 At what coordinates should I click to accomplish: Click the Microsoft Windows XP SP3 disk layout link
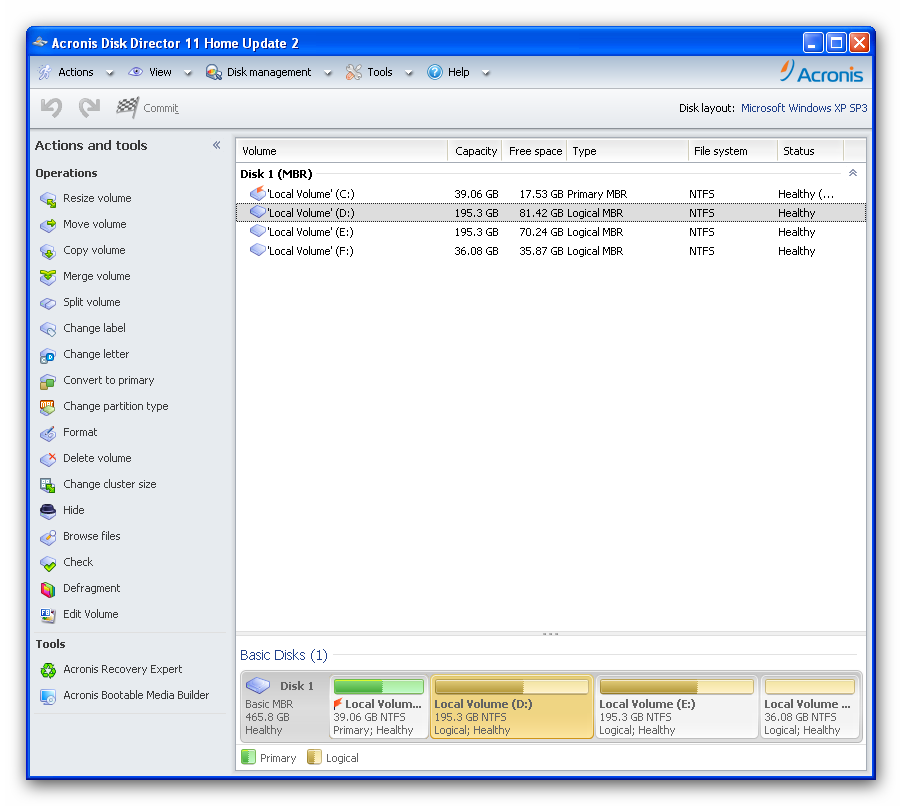pos(804,108)
